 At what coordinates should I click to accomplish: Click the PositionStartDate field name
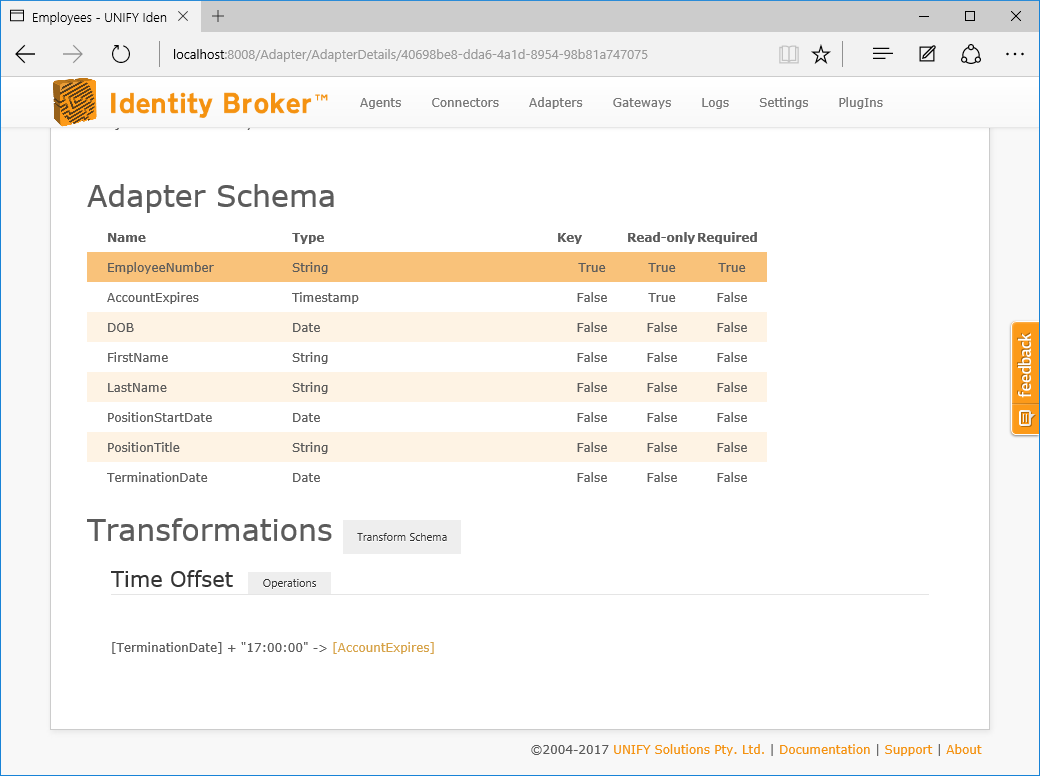pos(159,418)
